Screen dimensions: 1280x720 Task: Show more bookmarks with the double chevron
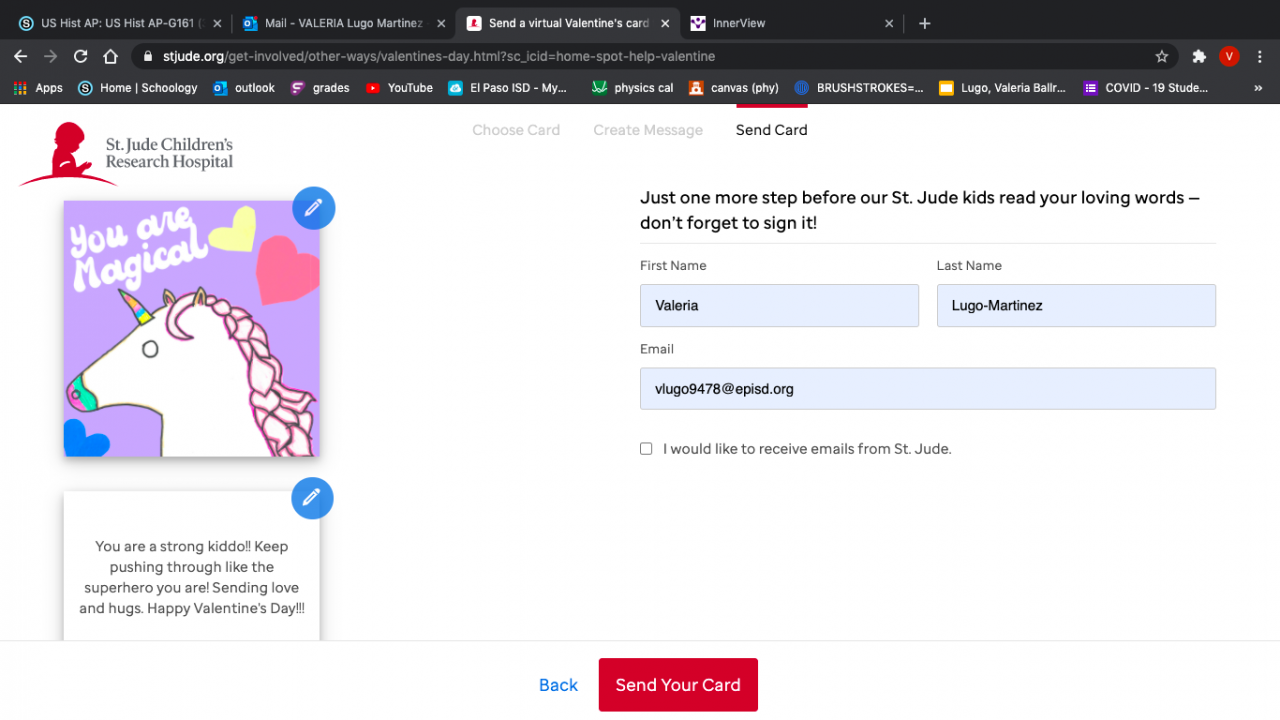(1258, 88)
